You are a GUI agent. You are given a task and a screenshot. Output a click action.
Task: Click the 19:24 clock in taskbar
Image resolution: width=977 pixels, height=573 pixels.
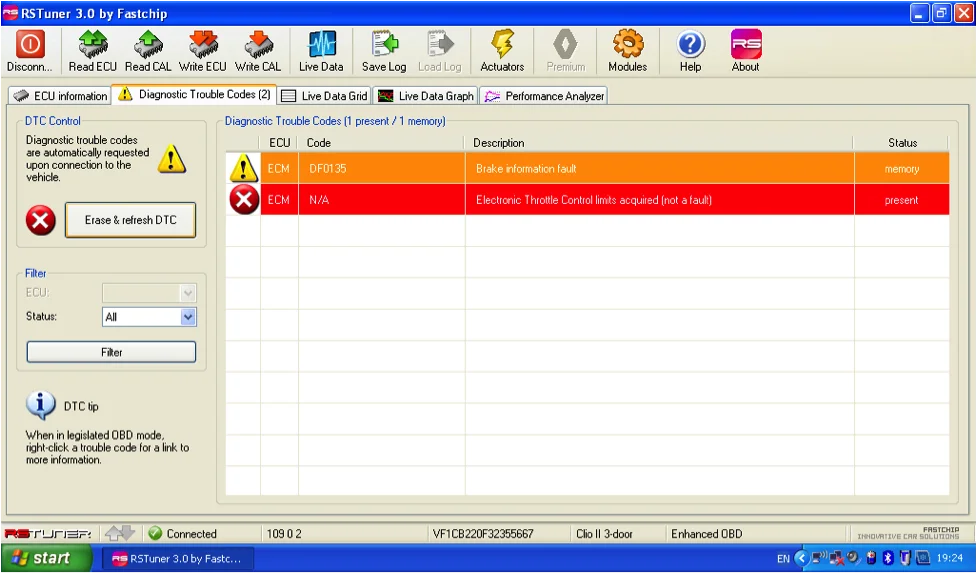tap(950, 559)
